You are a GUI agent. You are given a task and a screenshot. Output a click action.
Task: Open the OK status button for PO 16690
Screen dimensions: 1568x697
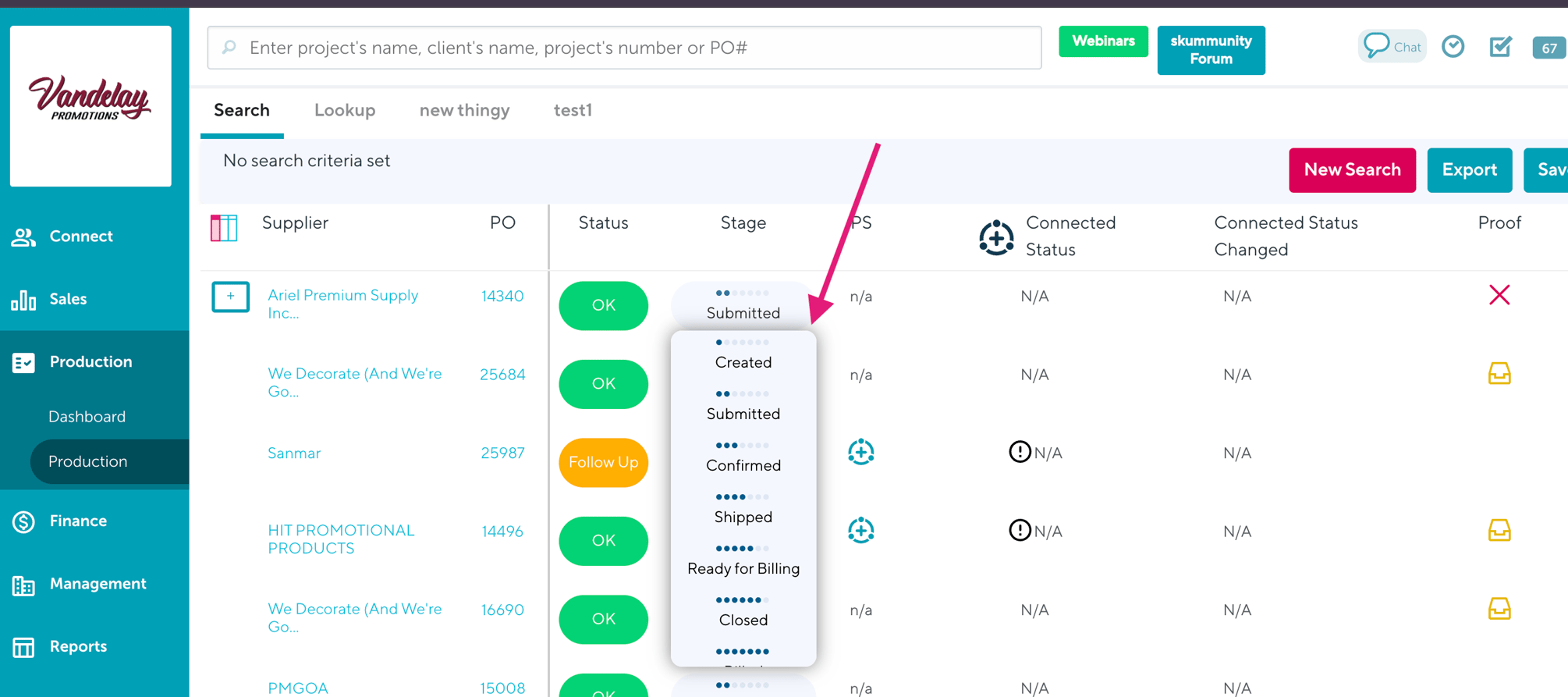coord(603,619)
